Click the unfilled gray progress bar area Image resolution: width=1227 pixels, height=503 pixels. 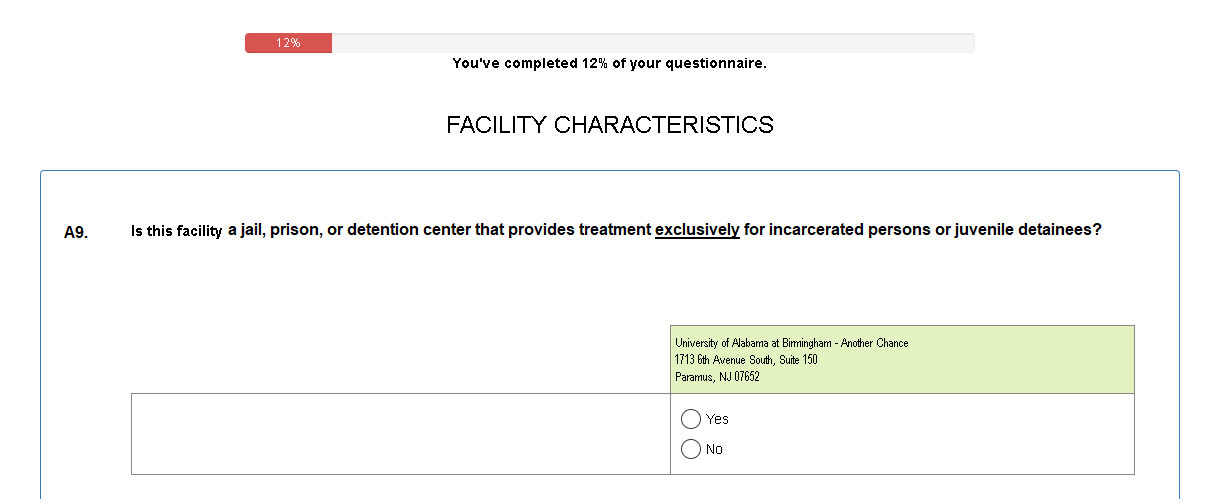650,43
